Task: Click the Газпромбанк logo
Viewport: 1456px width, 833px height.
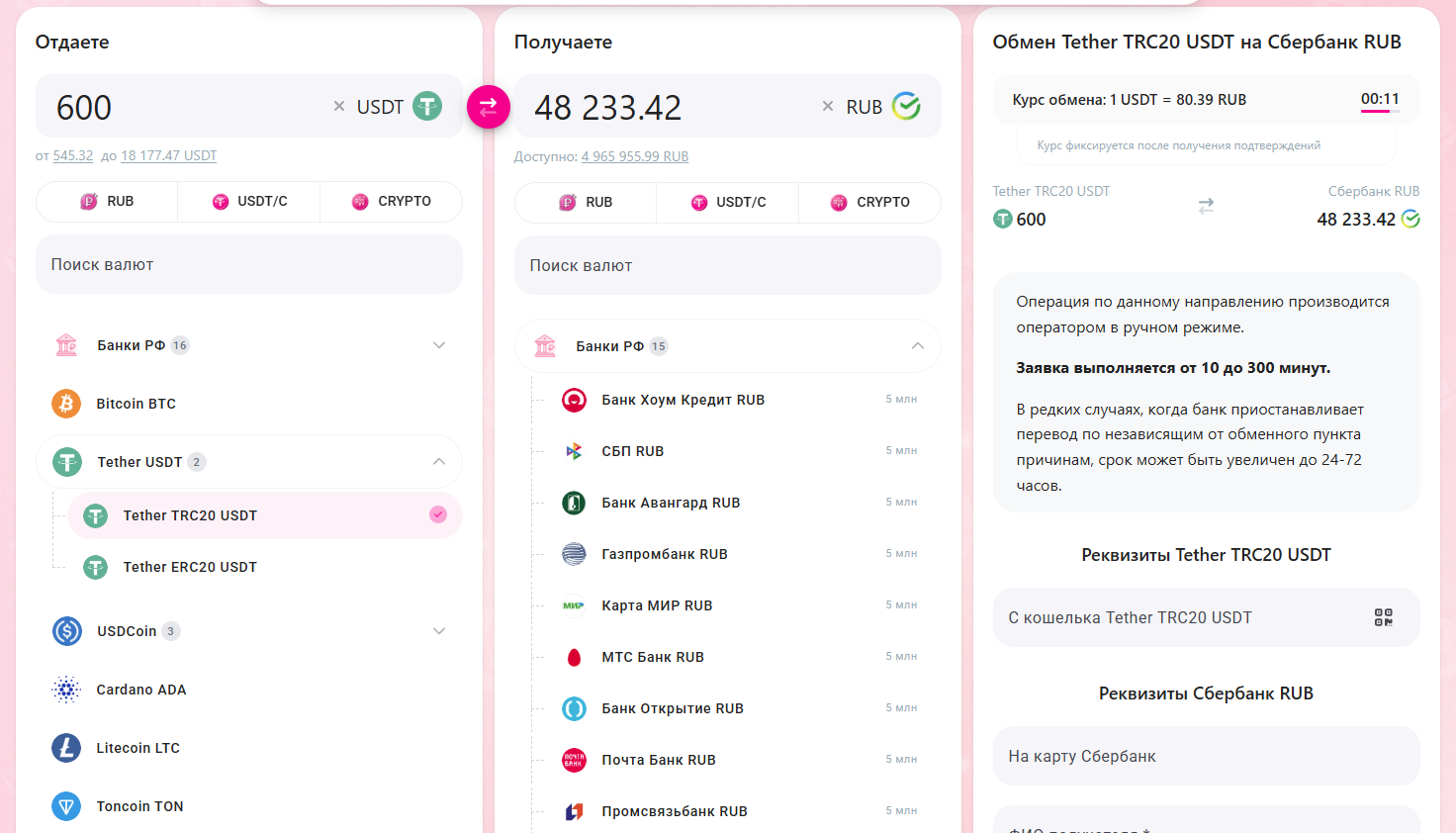Action: pyautogui.click(x=574, y=554)
